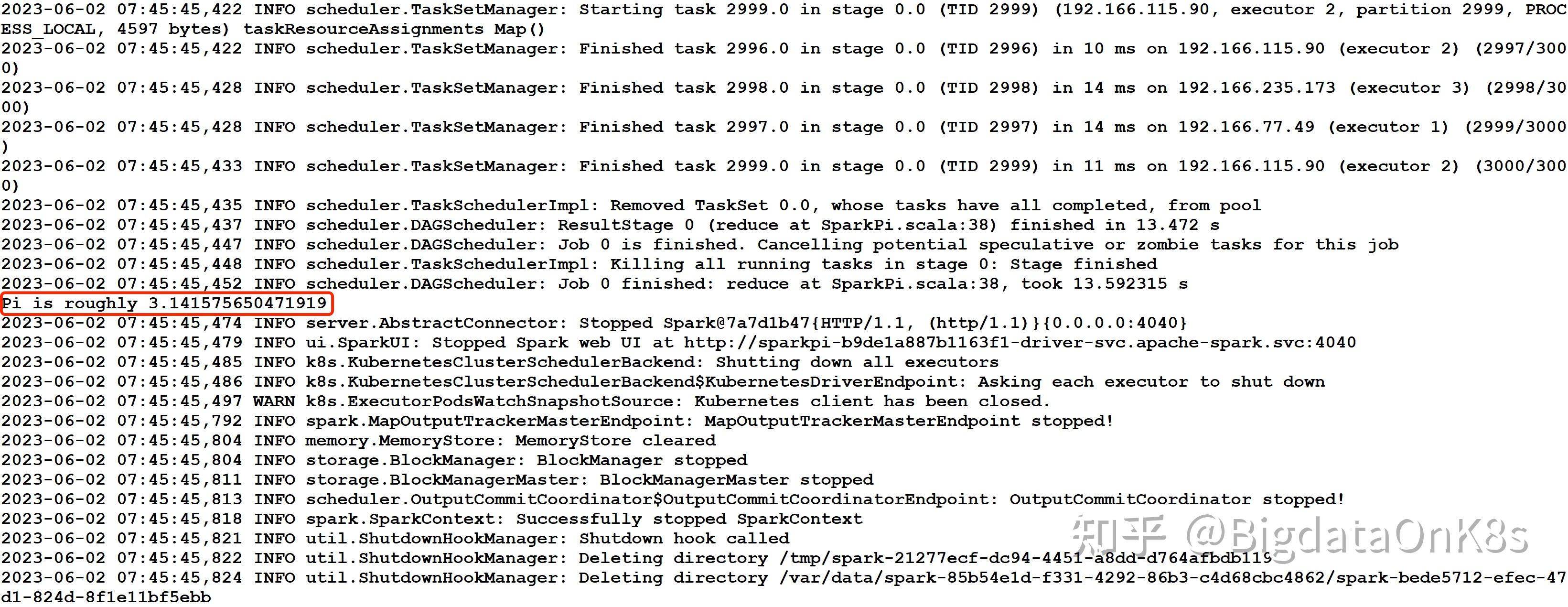Click the 'Killing all running tasks' line
Screen dimensions: 1568x607
click(x=580, y=264)
